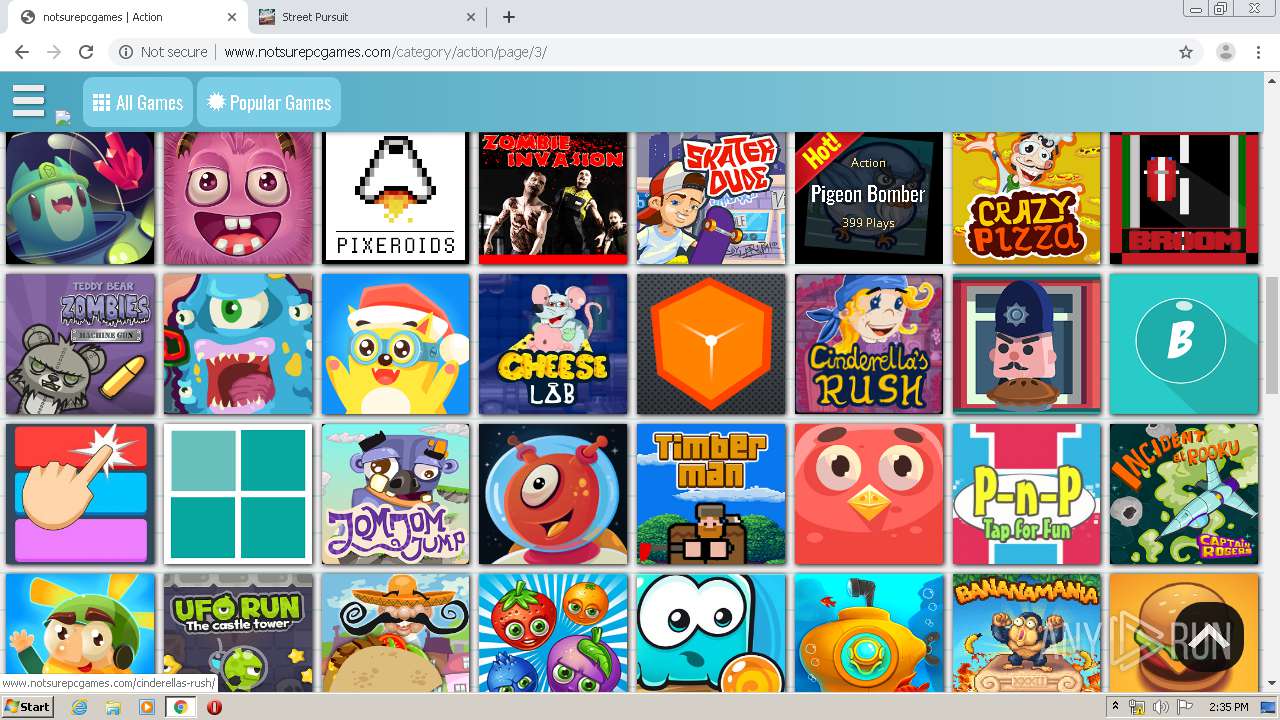The width and height of the screenshot is (1280, 720).
Task: Open the Skater Dude game tile
Action: [x=711, y=197]
